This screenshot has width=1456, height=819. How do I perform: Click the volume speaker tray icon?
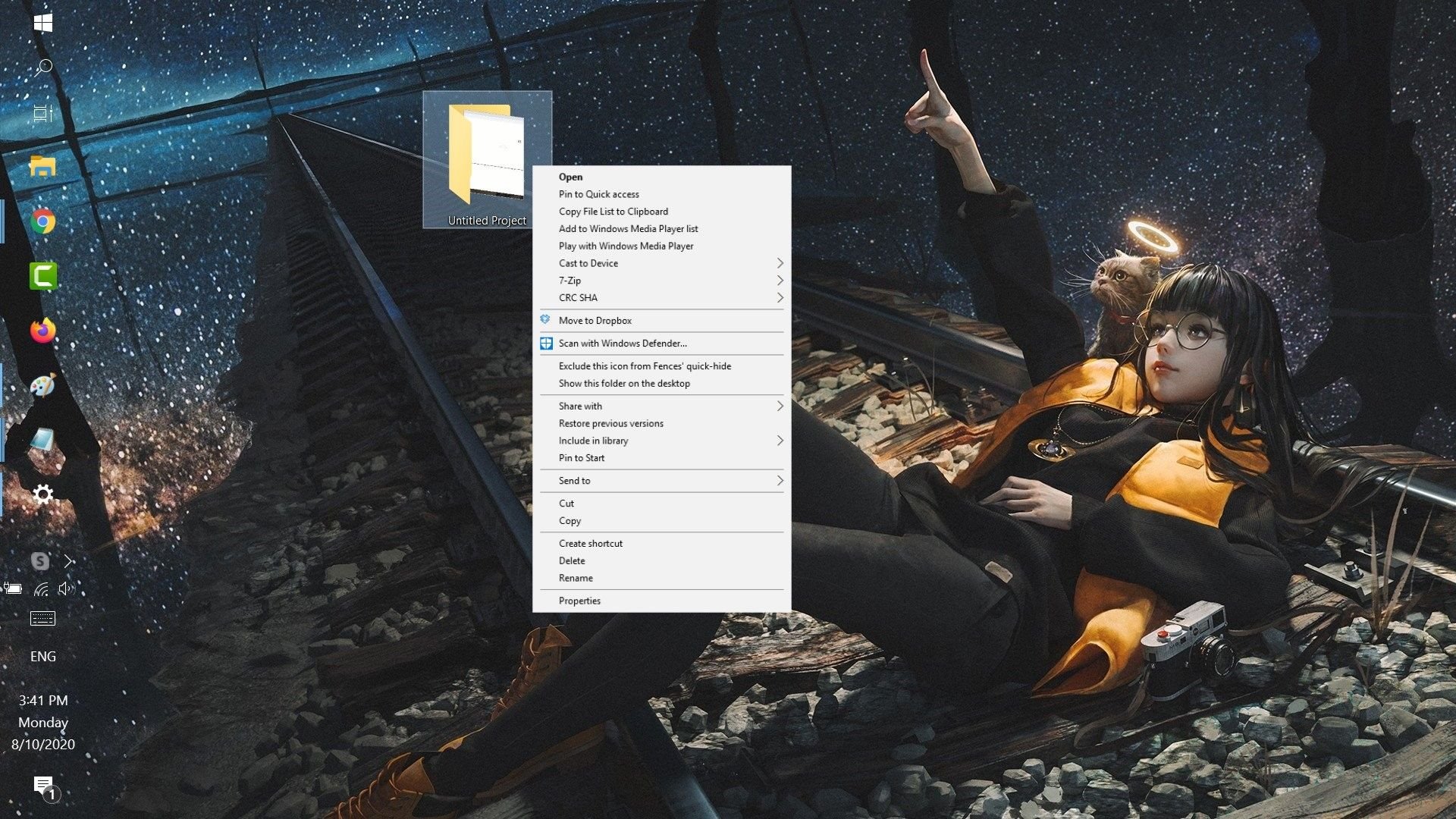coord(67,588)
